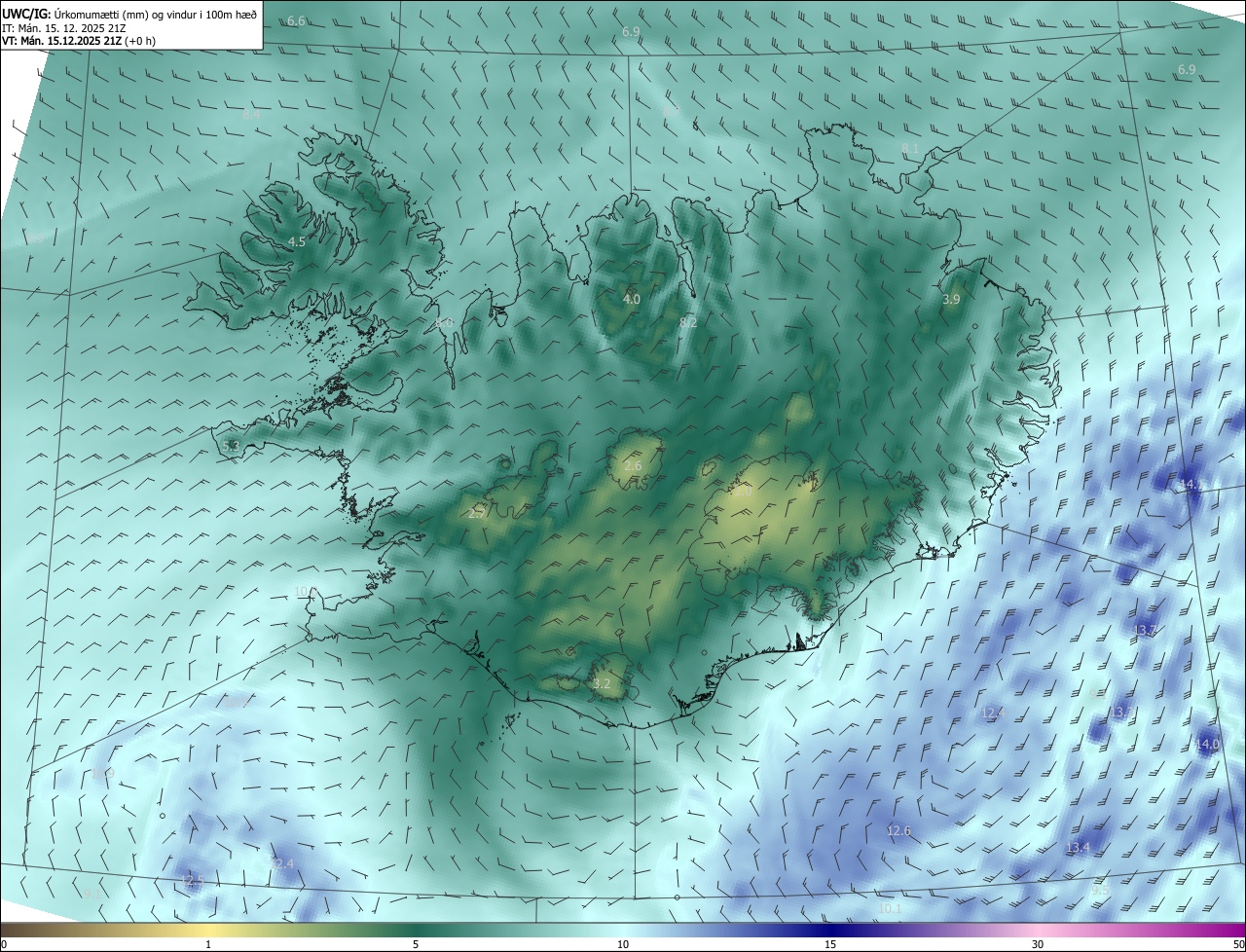Click the 8.1 value label in the northeast
This screenshot has height=952, width=1246.
(x=910, y=148)
